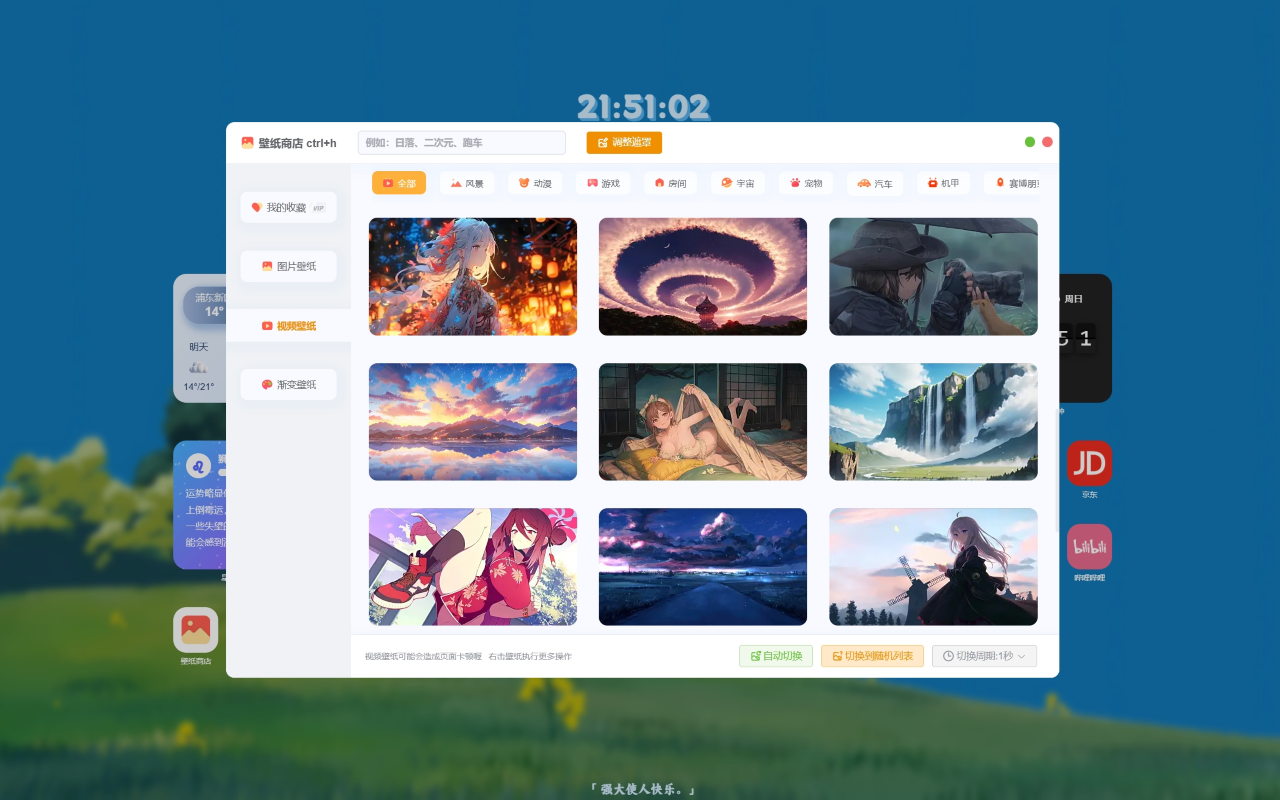Open the 切换周期 interval dropdown
The width and height of the screenshot is (1280, 800).
(x=984, y=656)
